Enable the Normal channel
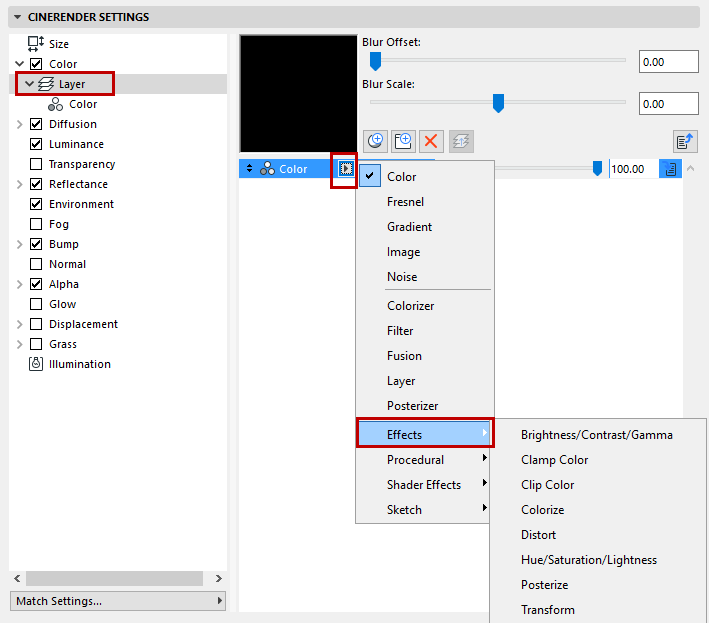Viewport: 709px width, 623px height. click(36, 264)
